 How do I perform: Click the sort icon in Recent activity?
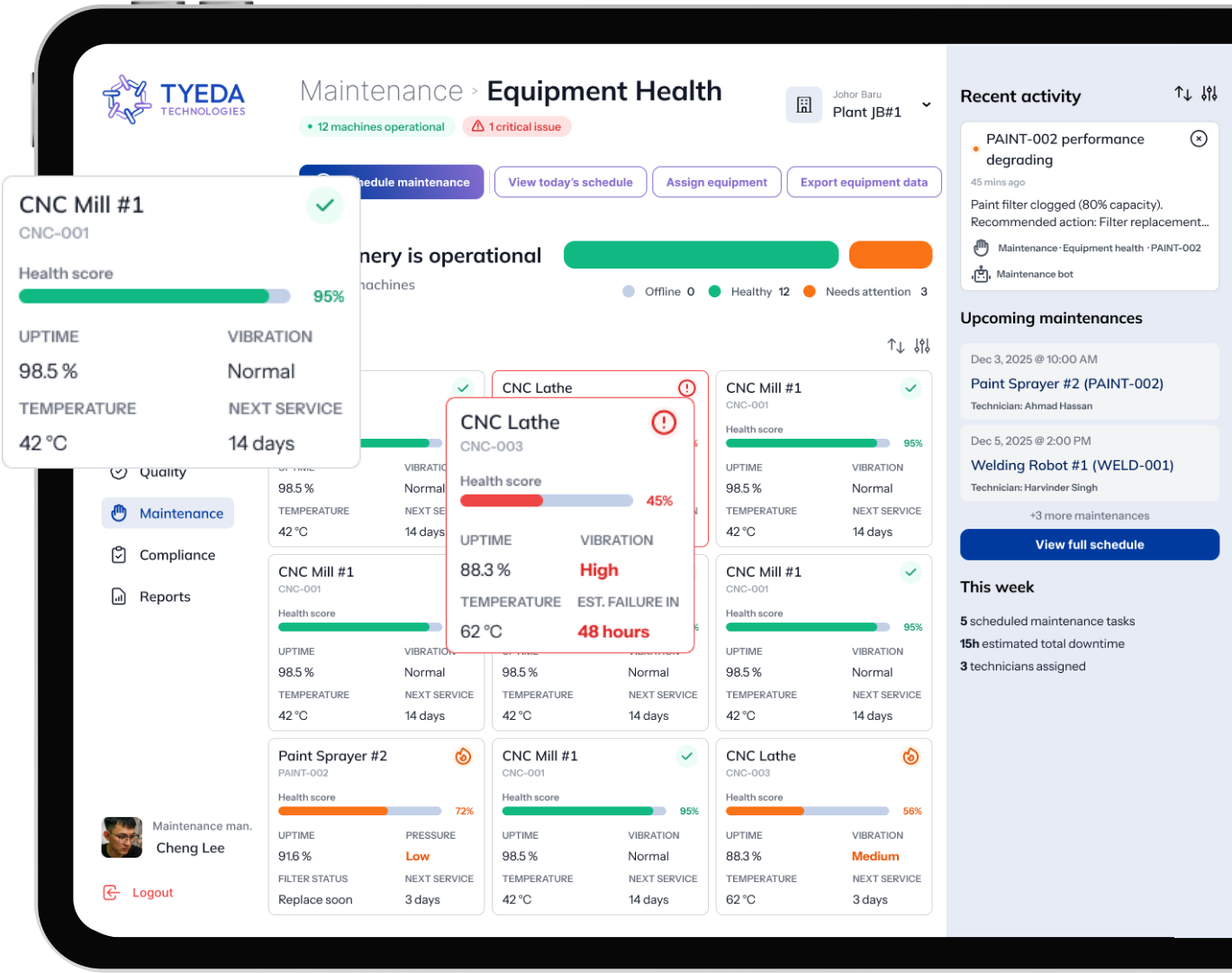pos(1182,94)
